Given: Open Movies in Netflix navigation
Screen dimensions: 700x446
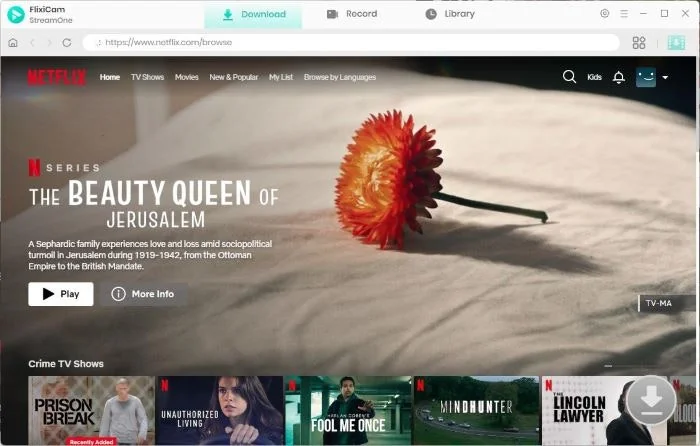Looking at the screenshot, I should 187,77.
